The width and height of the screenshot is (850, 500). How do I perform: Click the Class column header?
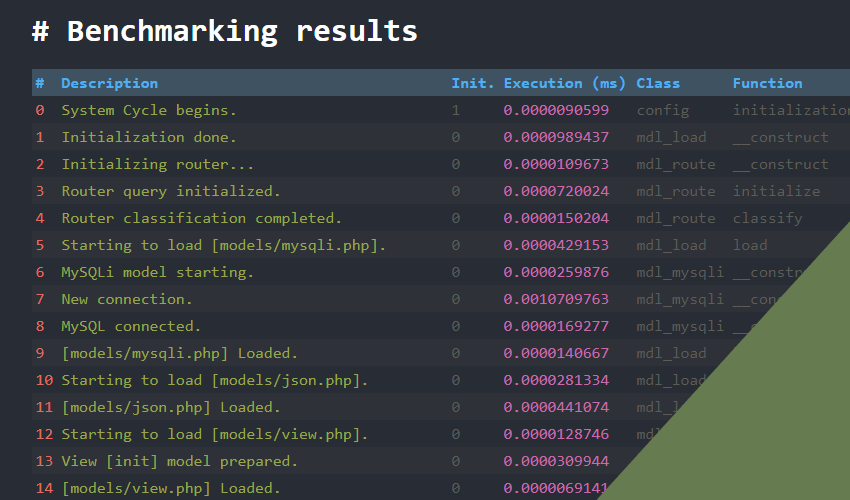coord(658,83)
